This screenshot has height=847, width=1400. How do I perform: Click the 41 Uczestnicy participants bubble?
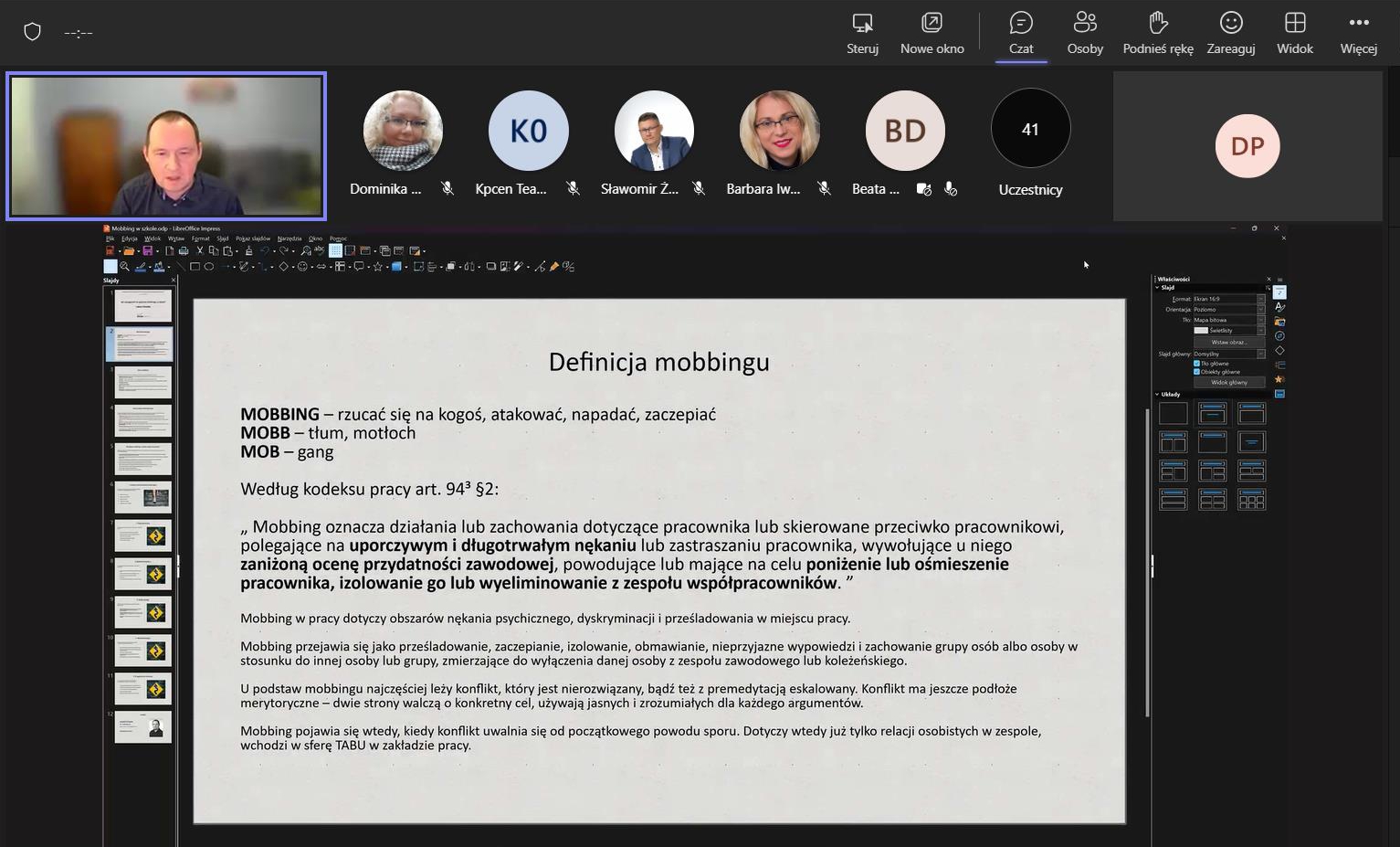pyautogui.click(x=1030, y=129)
